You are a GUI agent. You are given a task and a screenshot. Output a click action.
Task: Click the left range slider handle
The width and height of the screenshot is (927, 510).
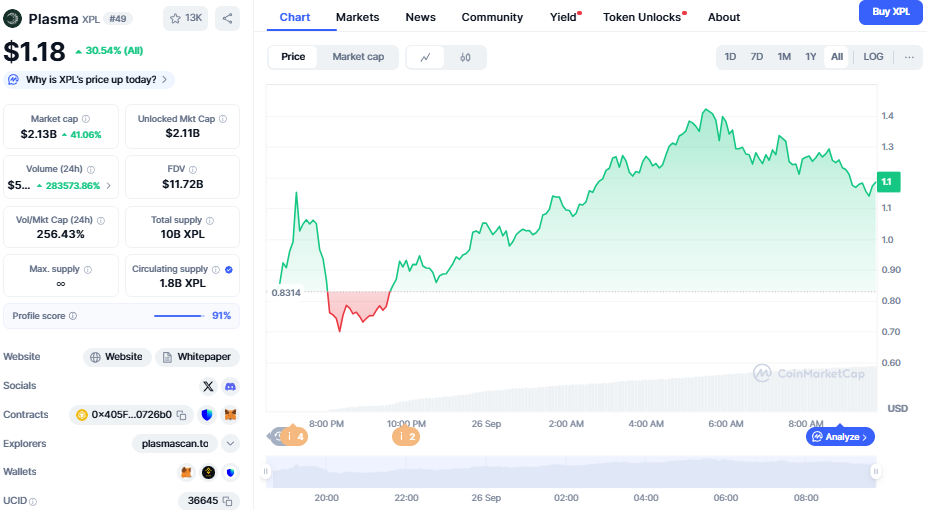(x=266, y=471)
